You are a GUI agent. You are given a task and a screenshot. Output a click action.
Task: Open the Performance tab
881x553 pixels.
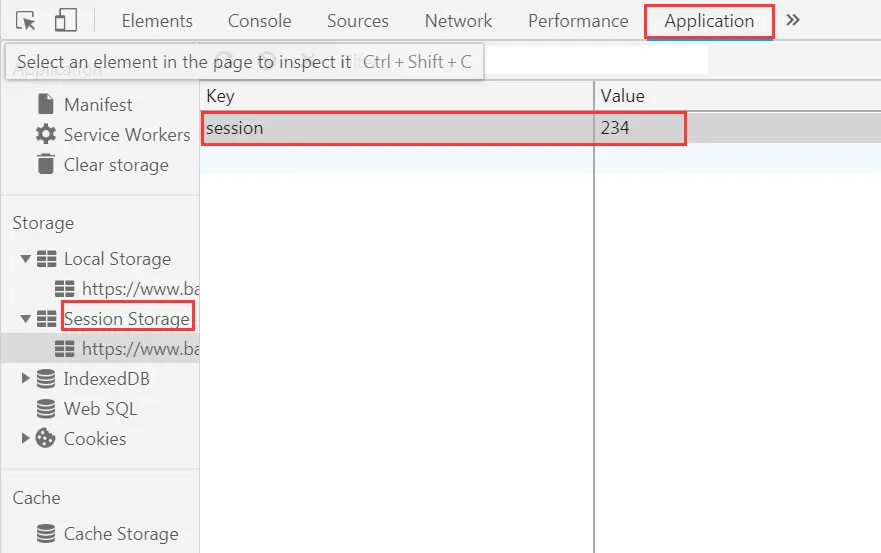[578, 21]
